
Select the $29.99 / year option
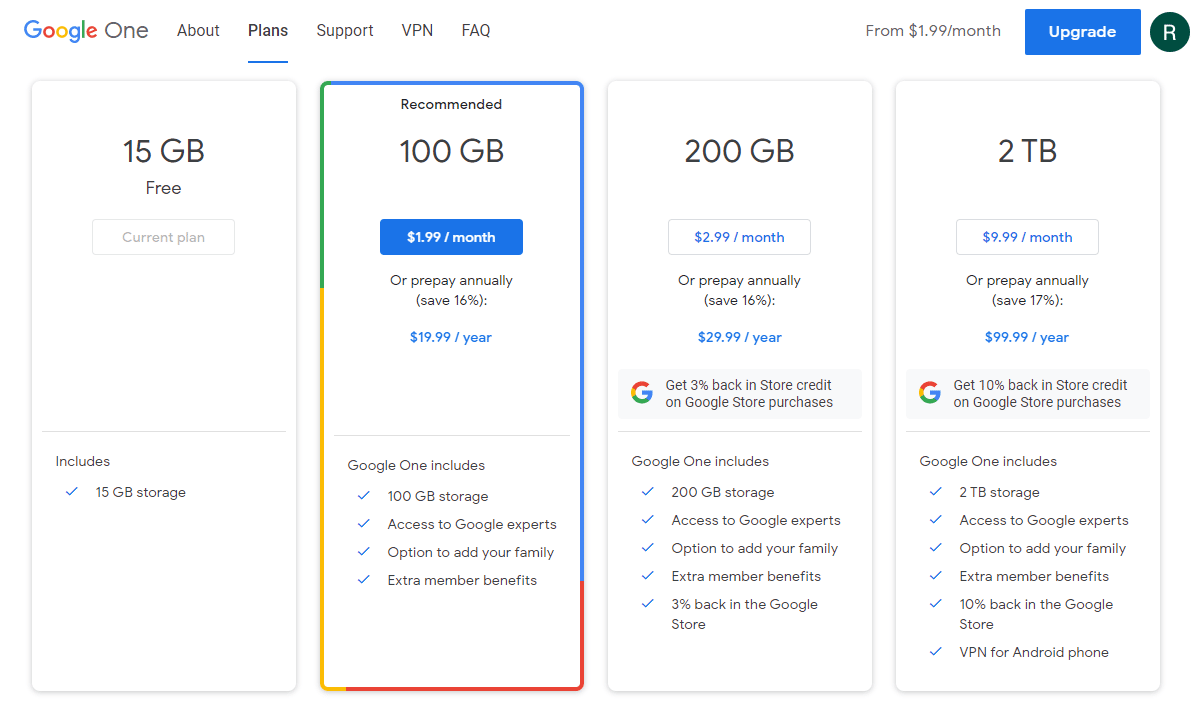[739, 337]
